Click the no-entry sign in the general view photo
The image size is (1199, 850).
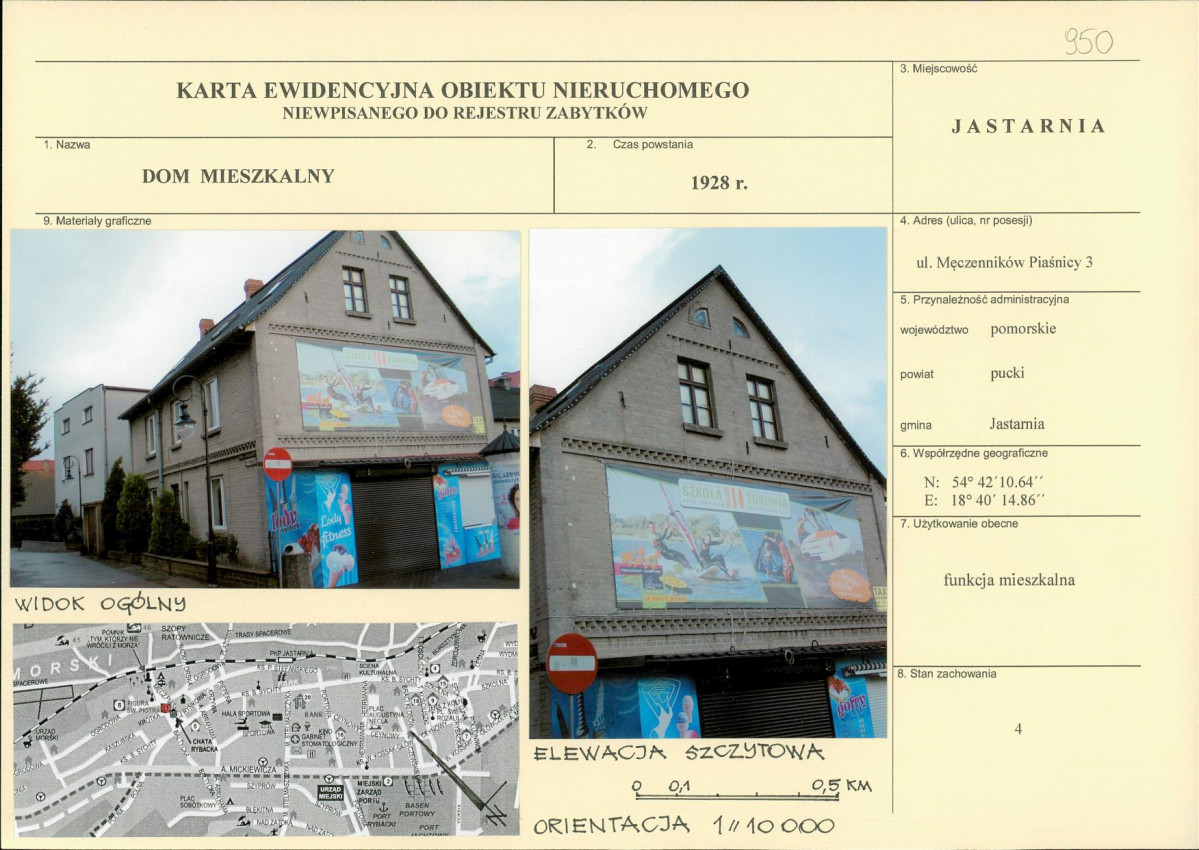tap(278, 464)
